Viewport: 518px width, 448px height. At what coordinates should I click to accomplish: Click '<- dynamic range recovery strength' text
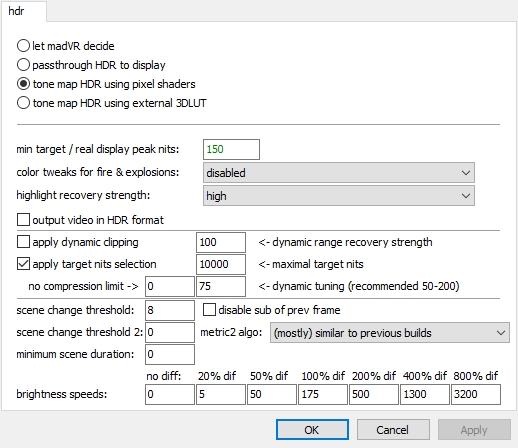(345, 242)
